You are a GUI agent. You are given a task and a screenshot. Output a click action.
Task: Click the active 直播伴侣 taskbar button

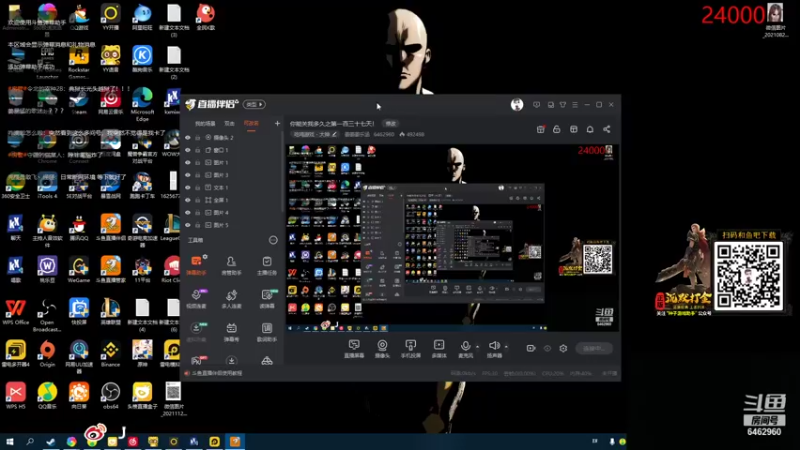(235, 442)
